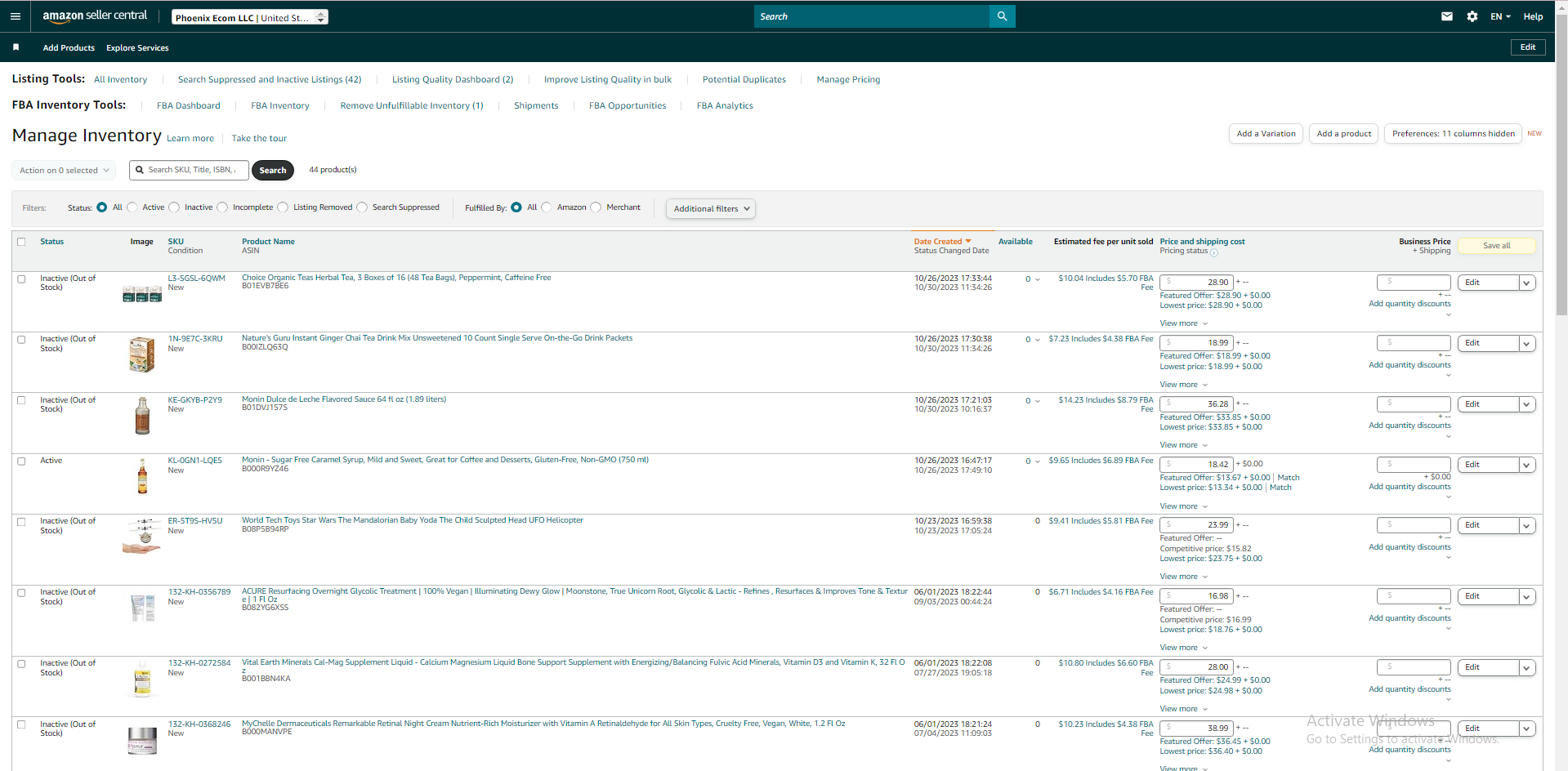Click the search magnifier button in header
This screenshot has width=1568, height=771.
(x=1002, y=16)
